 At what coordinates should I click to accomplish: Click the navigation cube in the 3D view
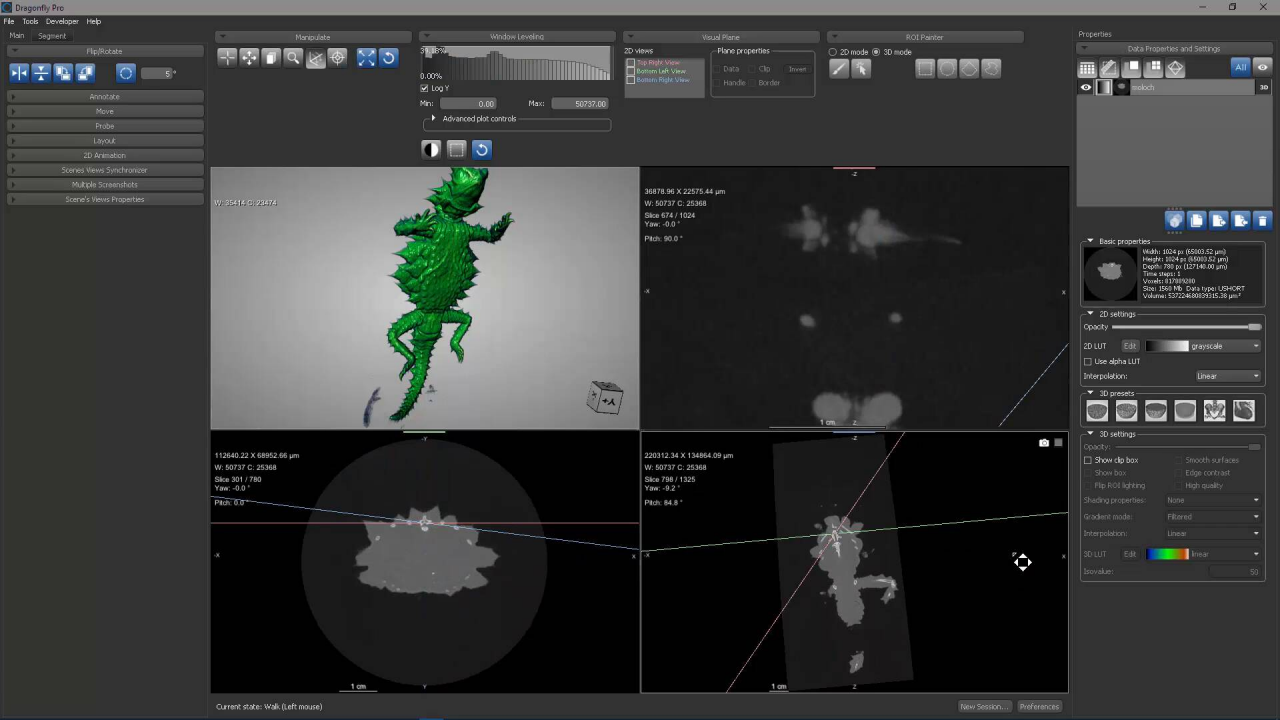606,398
